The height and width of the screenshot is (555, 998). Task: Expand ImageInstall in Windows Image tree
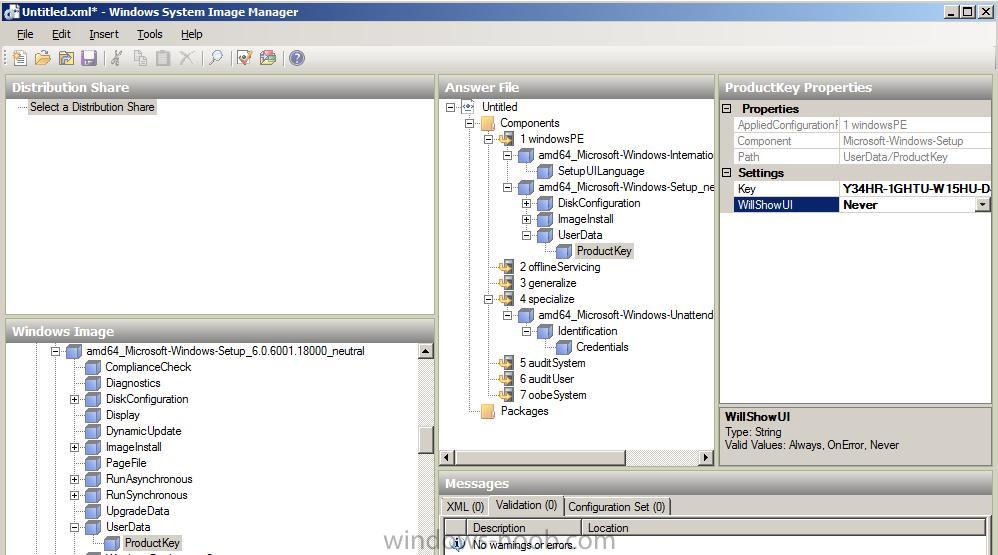(74, 447)
